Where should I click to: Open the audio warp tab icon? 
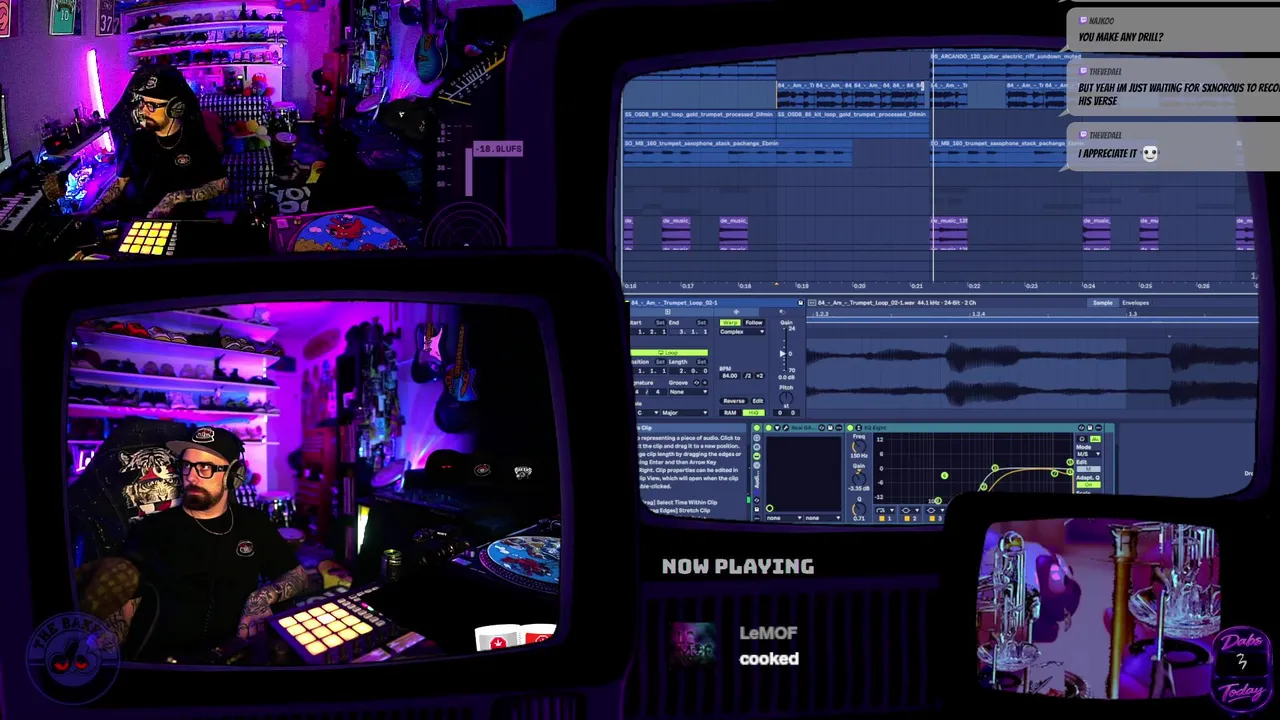pos(736,312)
